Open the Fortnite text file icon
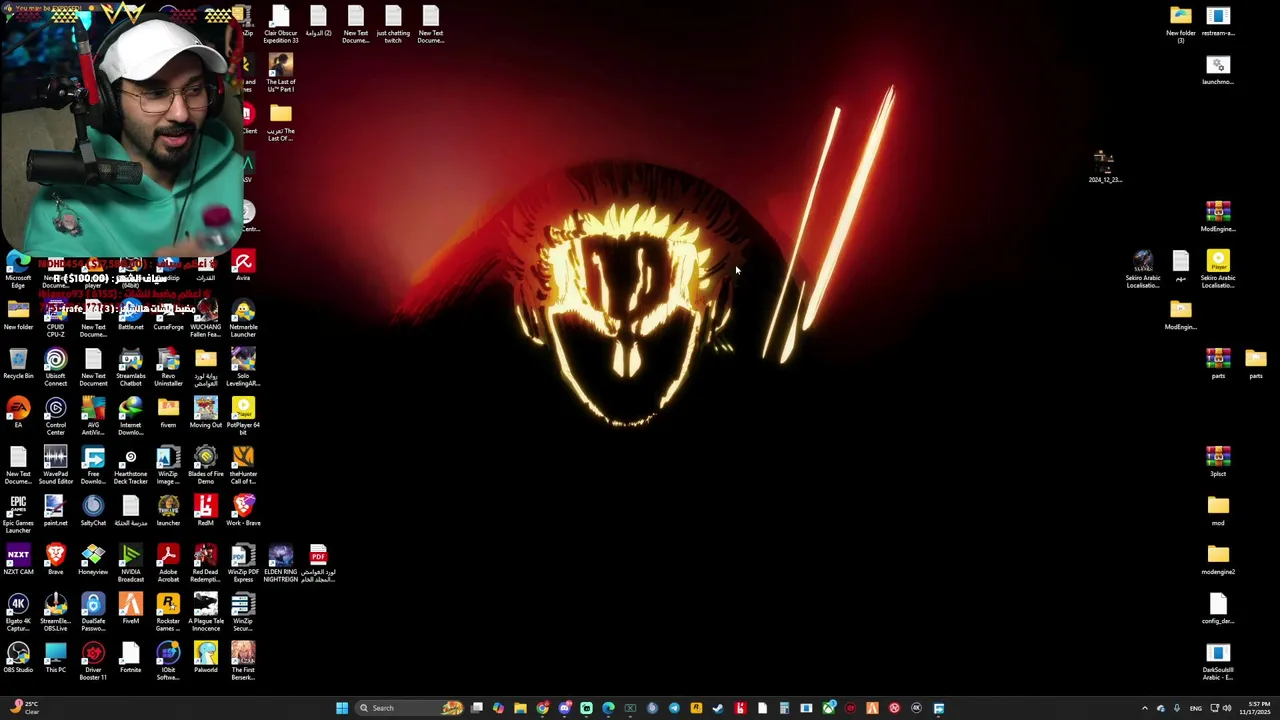 pos(131,658)
